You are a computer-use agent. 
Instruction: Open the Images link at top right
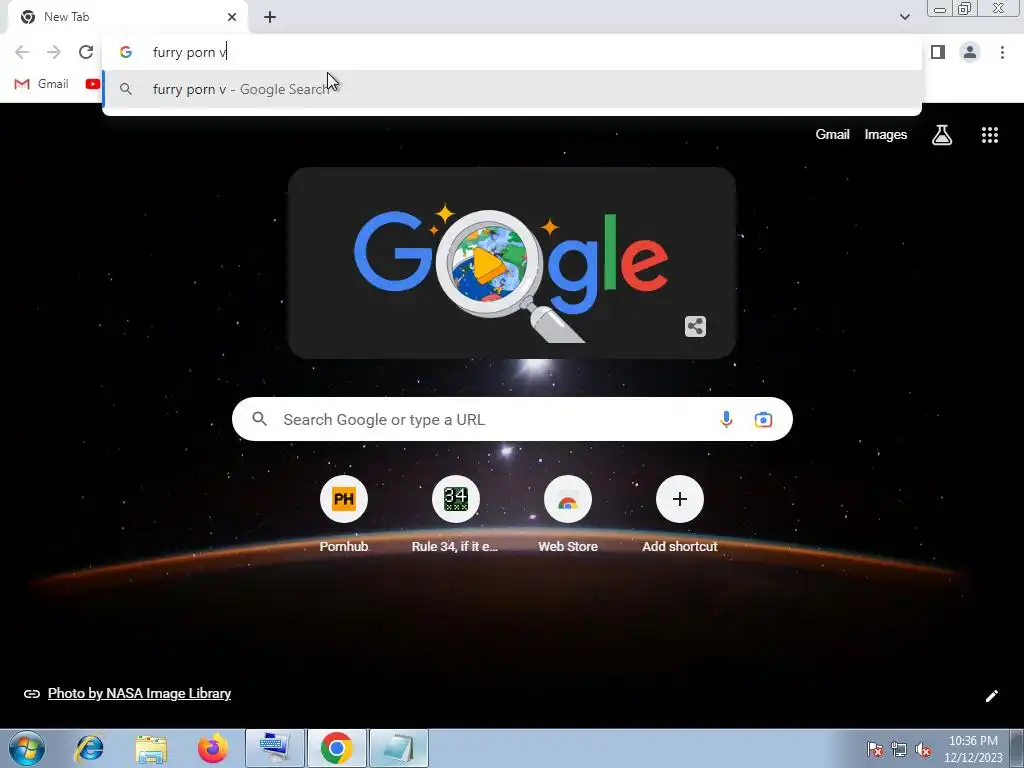[886, 135]
